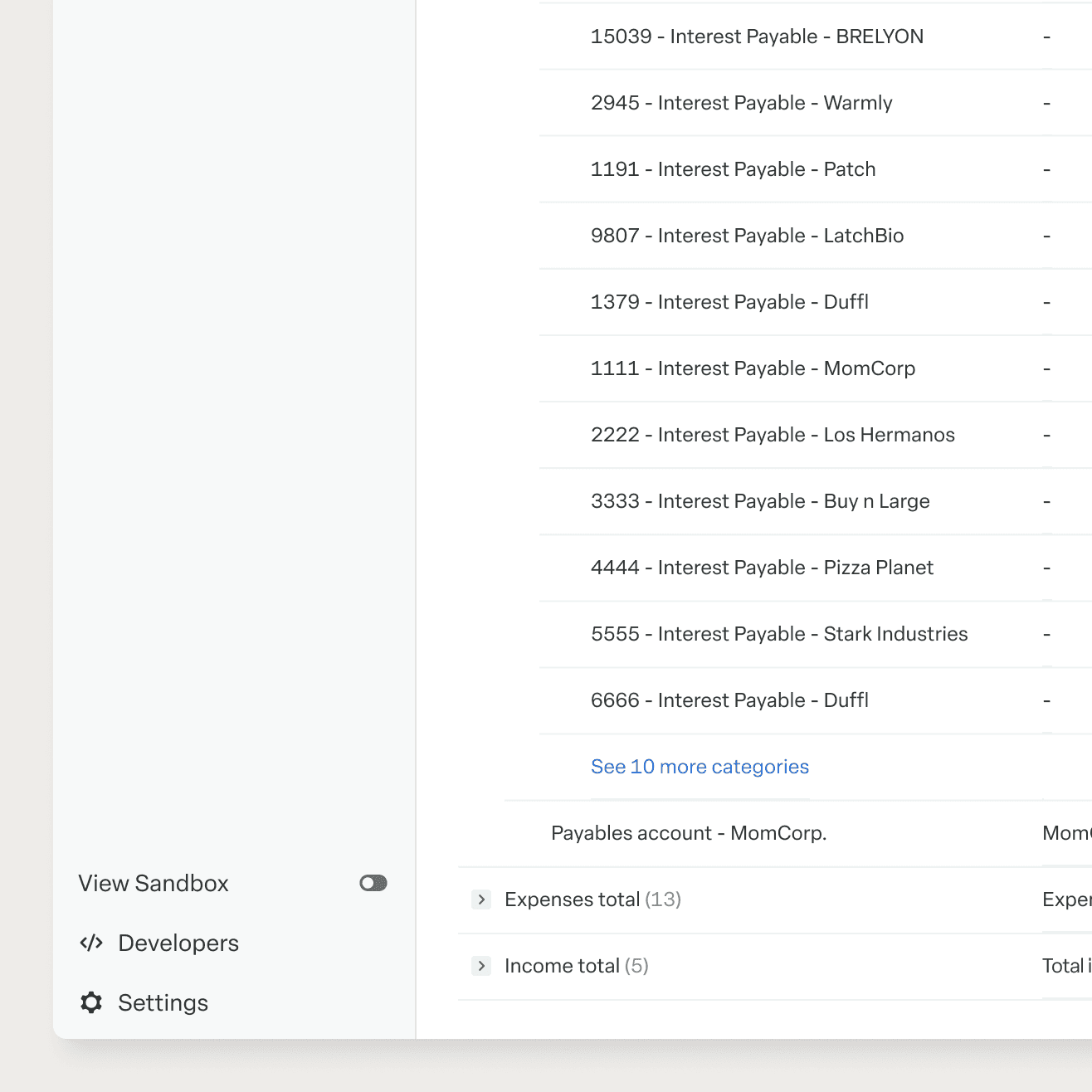Click 1111 - Interest Payable - MomCorp
Screen dimensions: 1092x1092
[753, 368]
